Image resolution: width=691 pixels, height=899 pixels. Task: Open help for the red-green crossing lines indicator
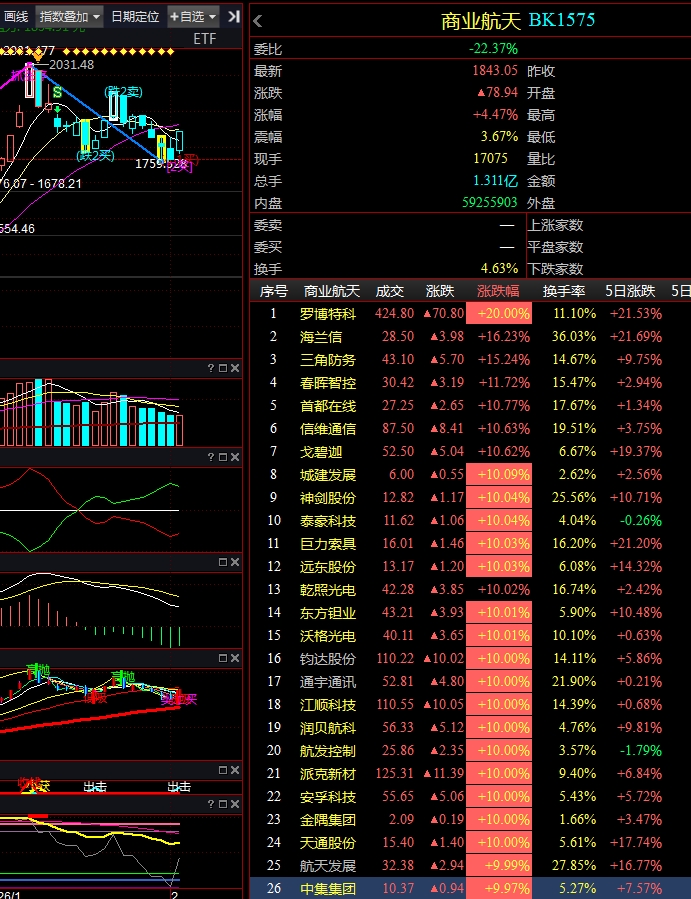point(210,457)
